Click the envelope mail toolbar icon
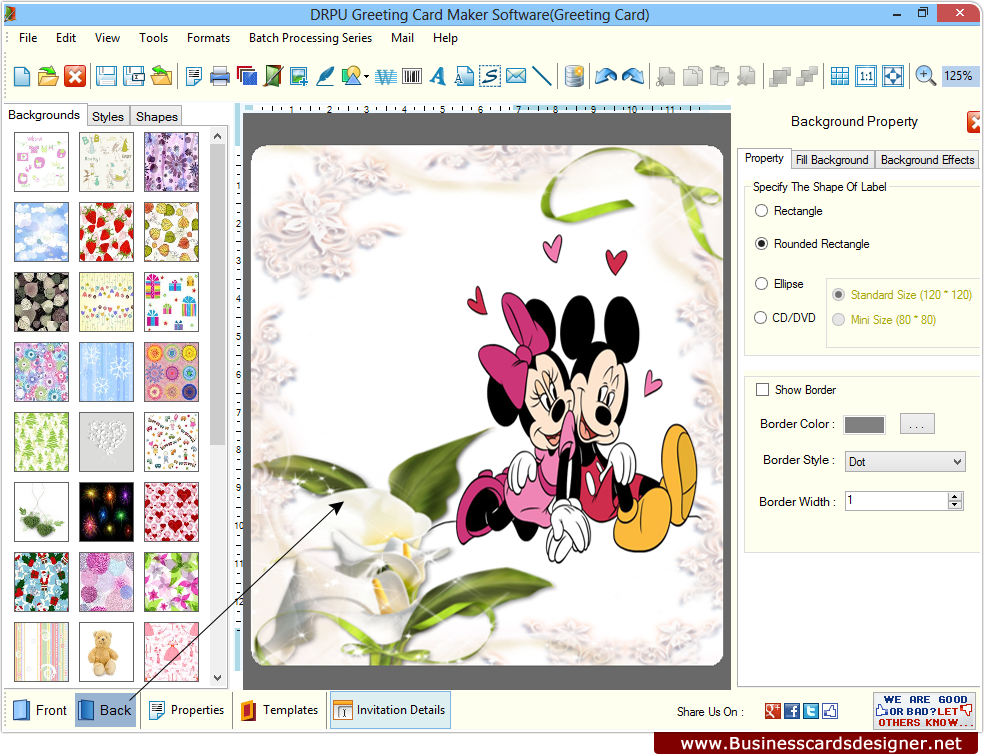 [516, 77]
